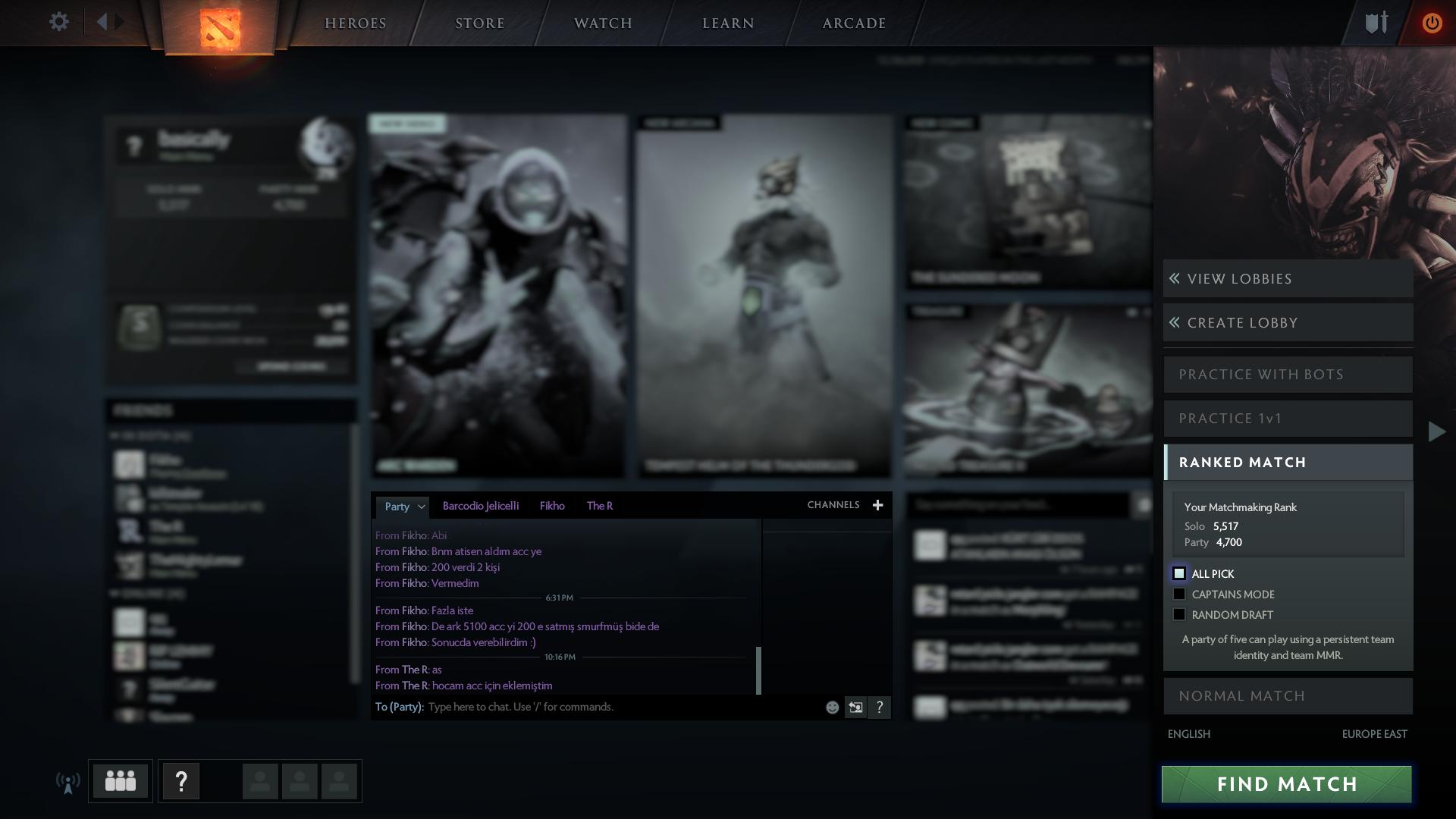Image resolution: width=1456 pixels, height=819 pixels.
Task: Focus the party chat input field
Action: click(x=622, y=708)
